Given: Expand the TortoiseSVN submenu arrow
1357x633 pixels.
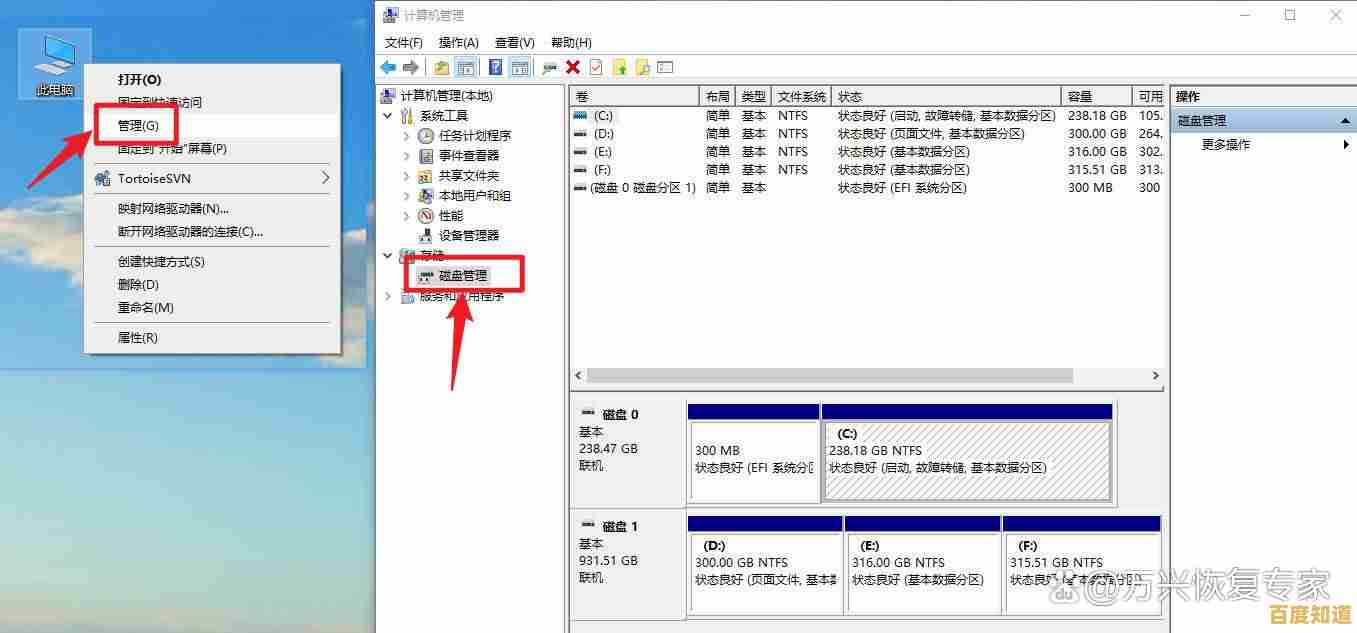Looking at the screenshot, I should click(x=325, y=177).
